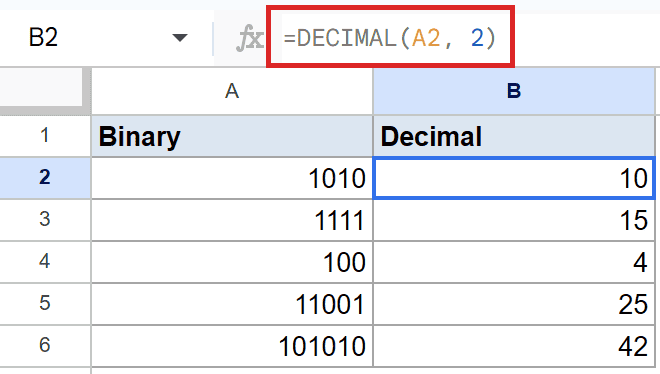Select row 1 header
Viewport: 660px width, 374px height.
pos(45,136)
